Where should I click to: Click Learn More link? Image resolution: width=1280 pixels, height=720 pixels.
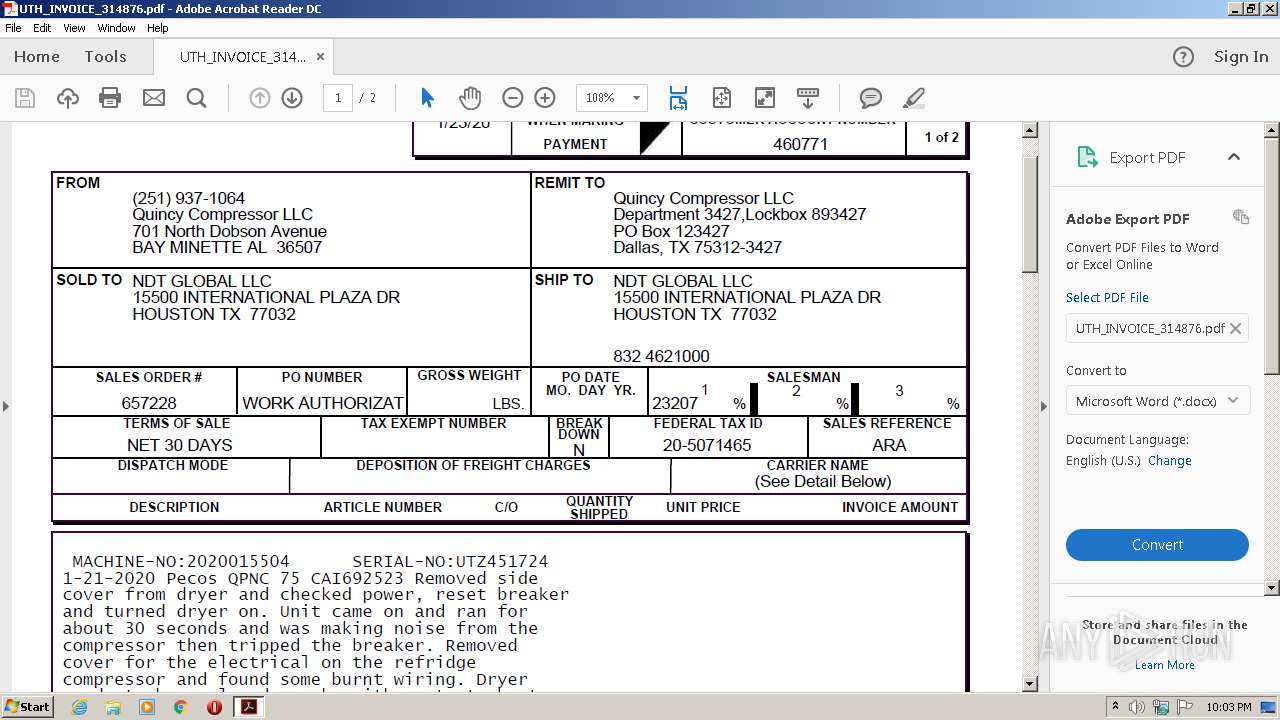(x=1164, y=665)
